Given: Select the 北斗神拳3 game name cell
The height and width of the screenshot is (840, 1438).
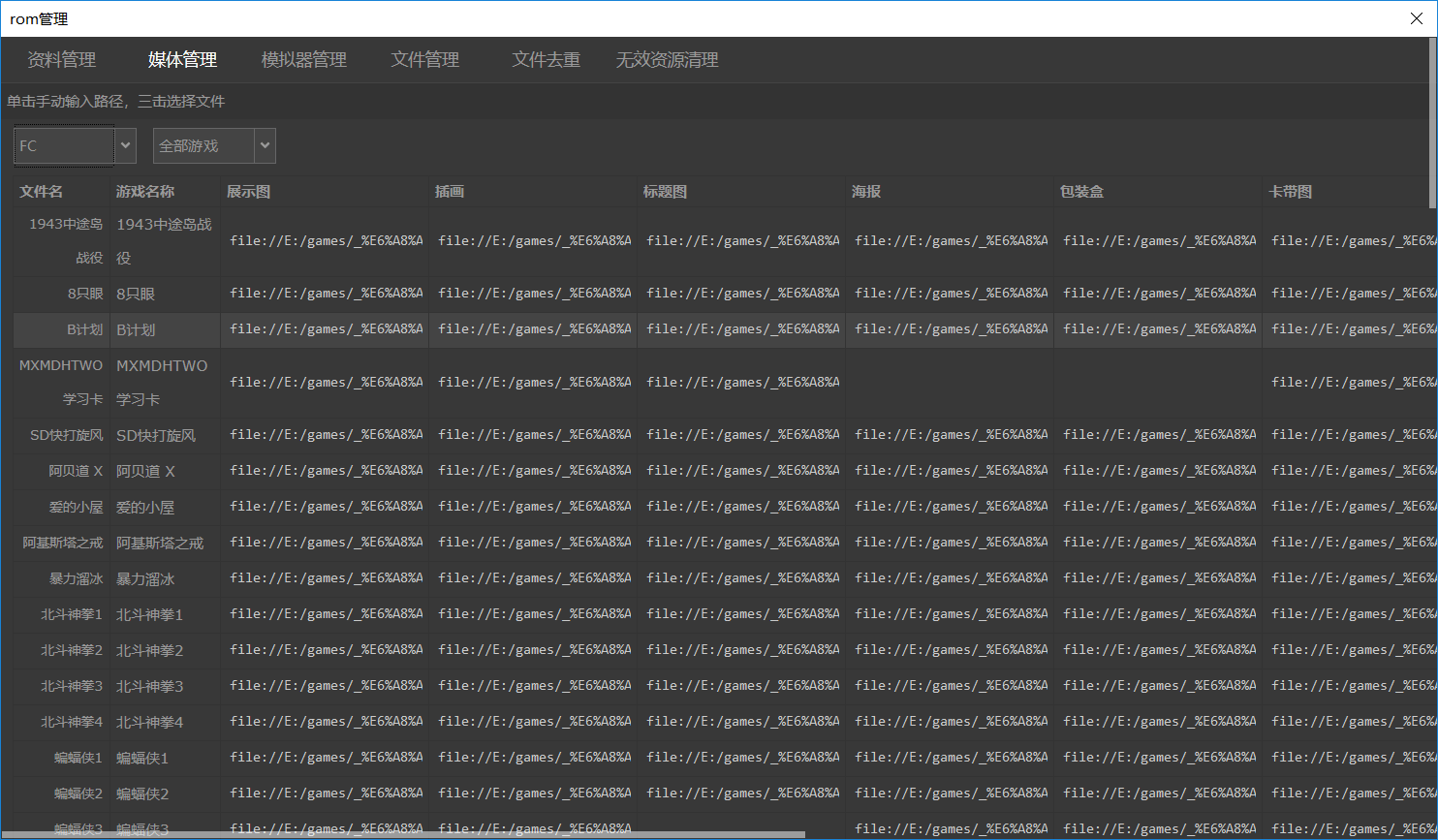Looking at the screenshot, I should click(x=150, y=686).
